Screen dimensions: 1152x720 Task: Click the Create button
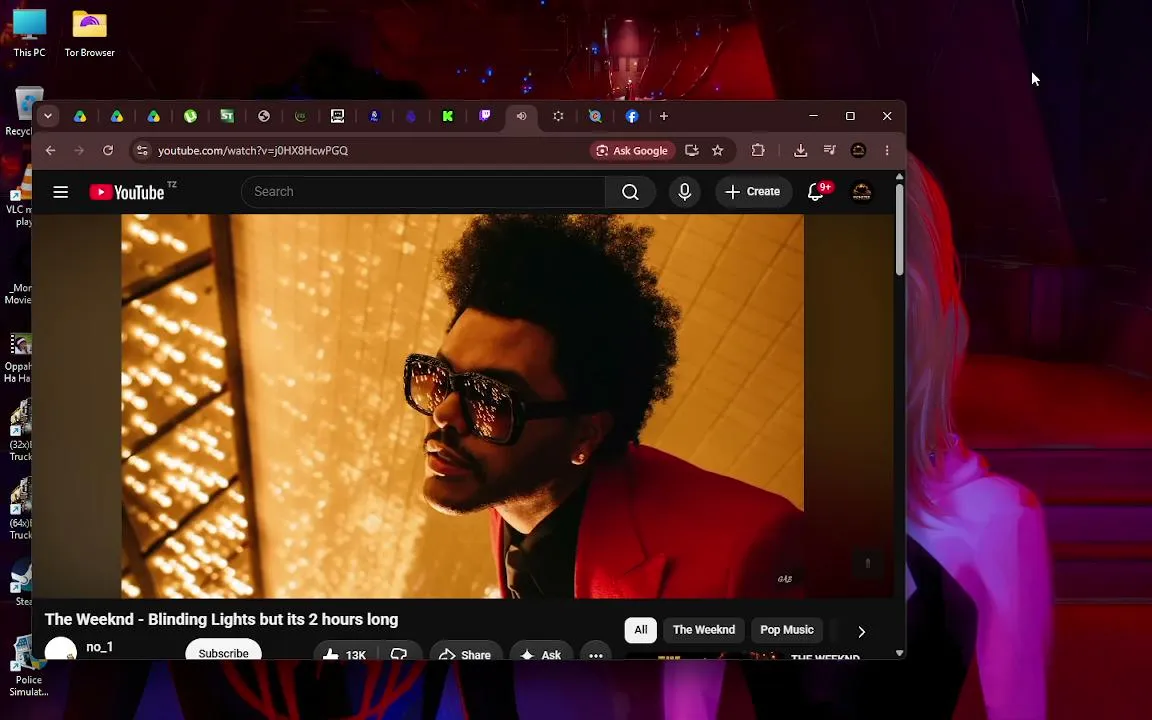(x=753, y=192)
